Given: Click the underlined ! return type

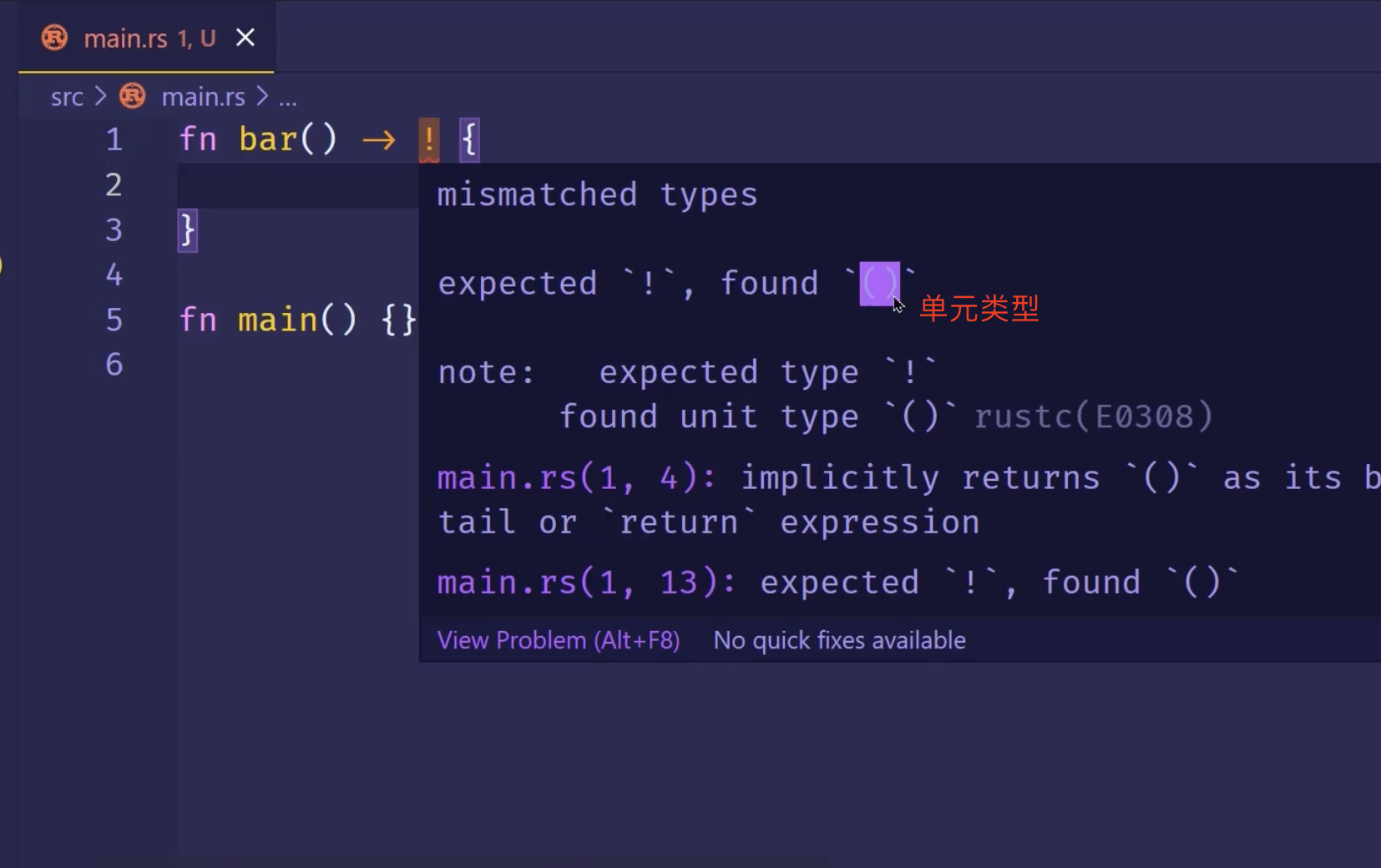Looking at the screenshot, I should pos(428,139).
